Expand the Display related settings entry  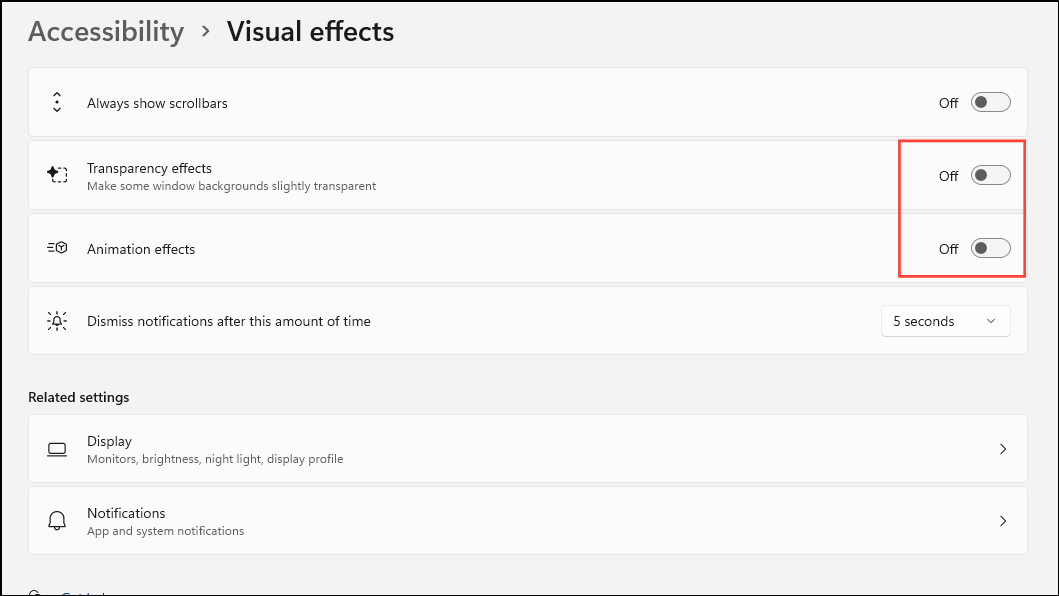click(1002, 449)
